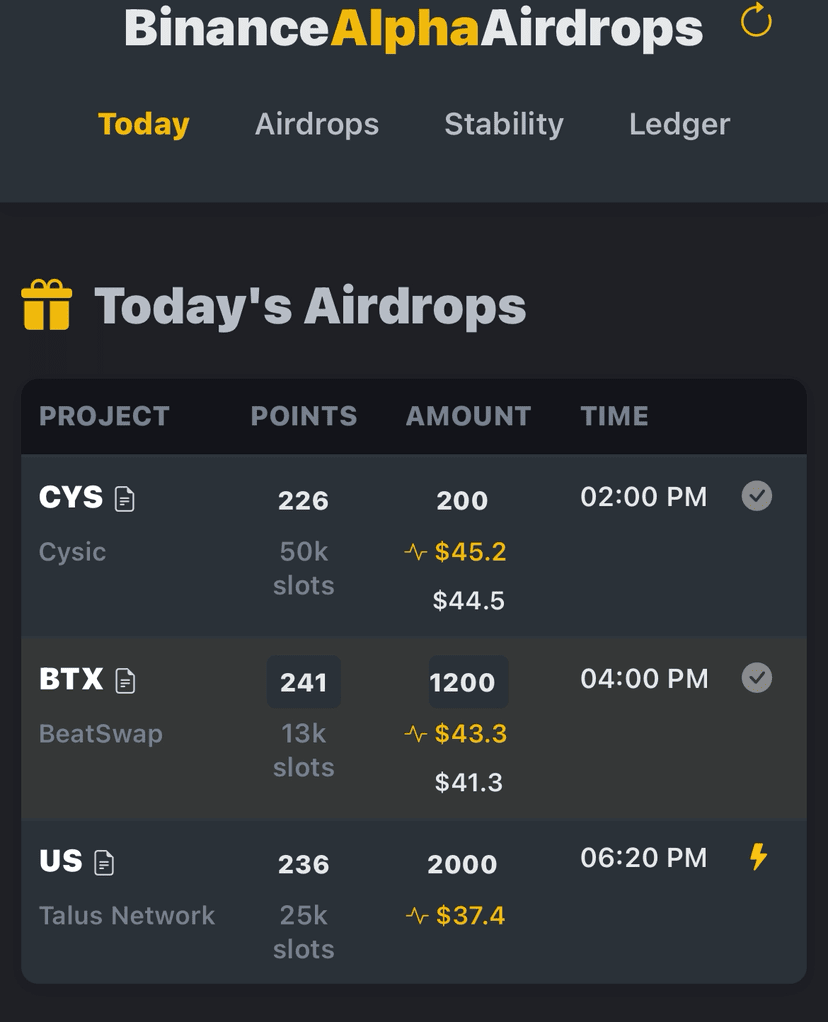Click the BinanceAlphaAirdrops site title
Viewport: 828px width, 1022px height.
click(x=413, y=28)
